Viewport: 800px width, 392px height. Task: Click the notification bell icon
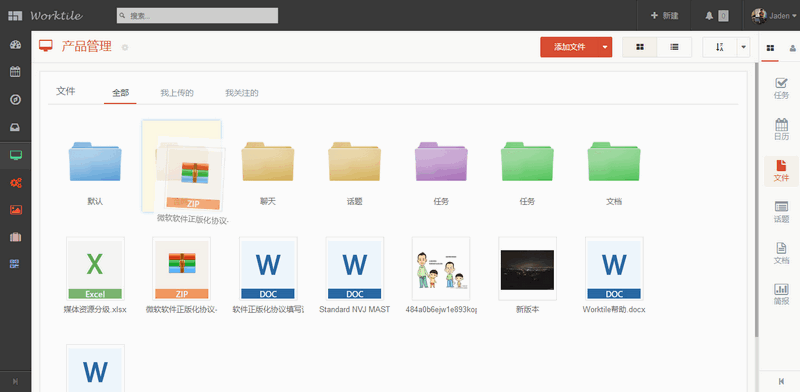point(709,16)
